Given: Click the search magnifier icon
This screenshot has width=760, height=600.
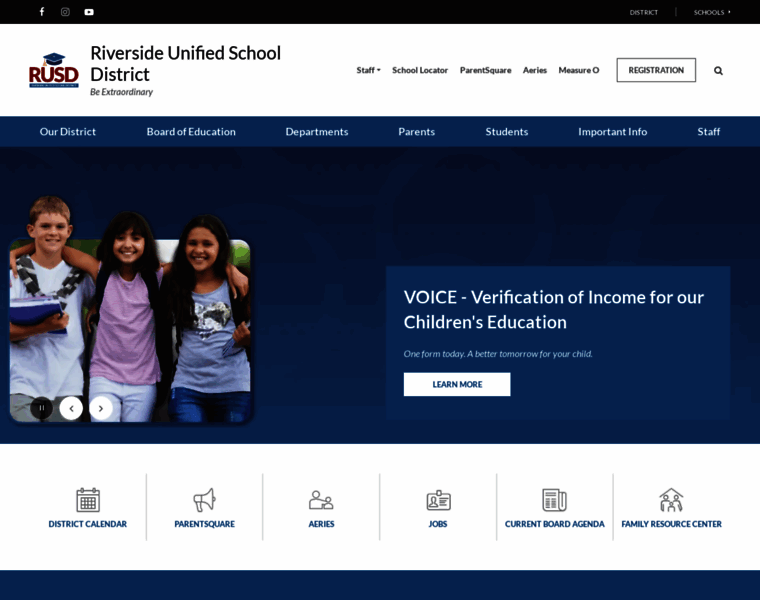Looking at the screenshot, I should point(718,71).
